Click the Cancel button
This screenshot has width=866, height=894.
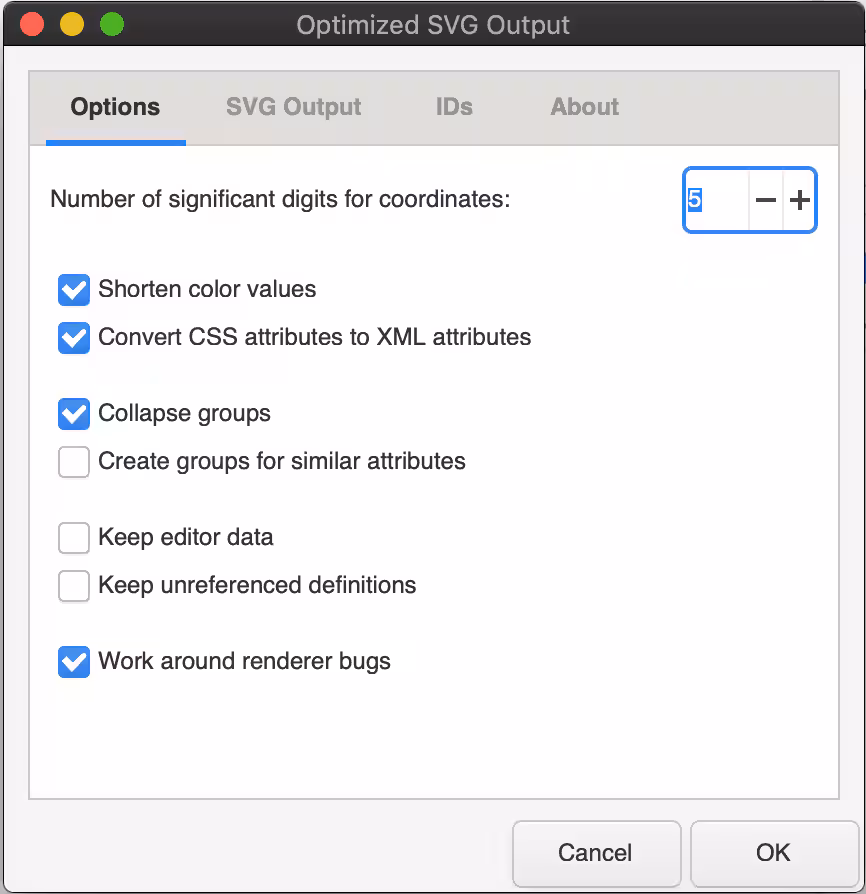coord(596,853)
